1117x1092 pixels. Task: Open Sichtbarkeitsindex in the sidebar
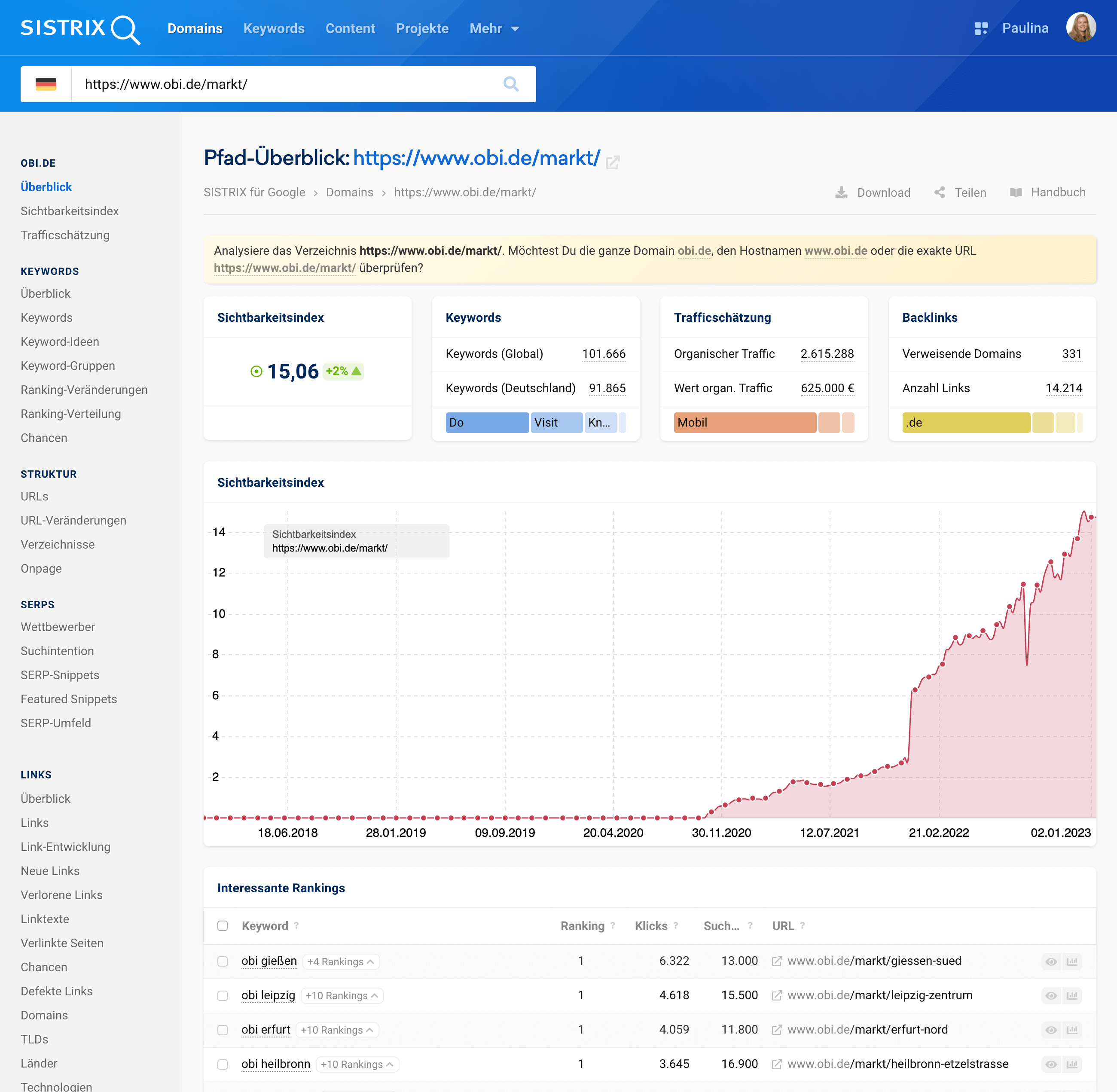pos(70,211)
